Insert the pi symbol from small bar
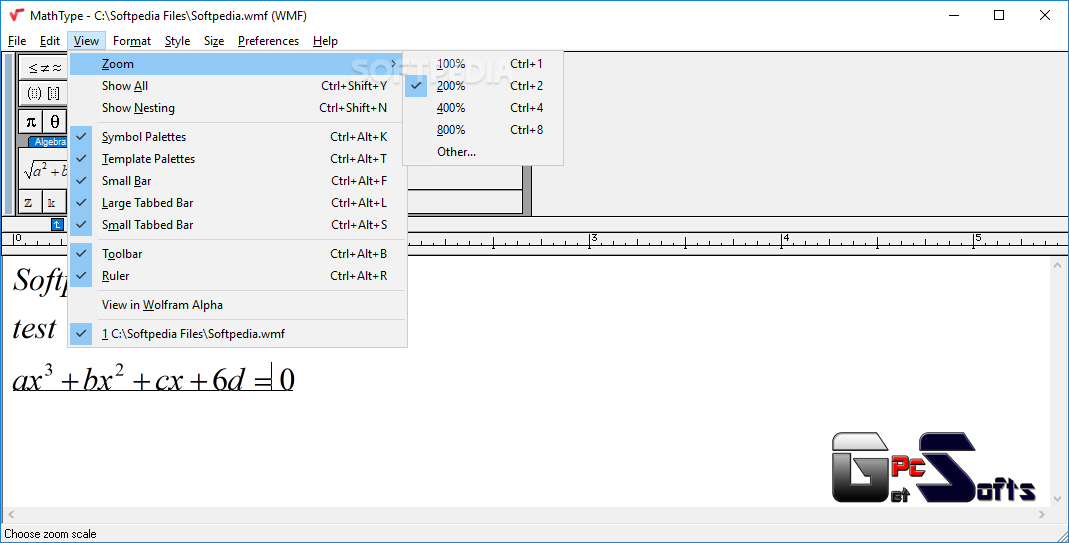 pos(31,121)
